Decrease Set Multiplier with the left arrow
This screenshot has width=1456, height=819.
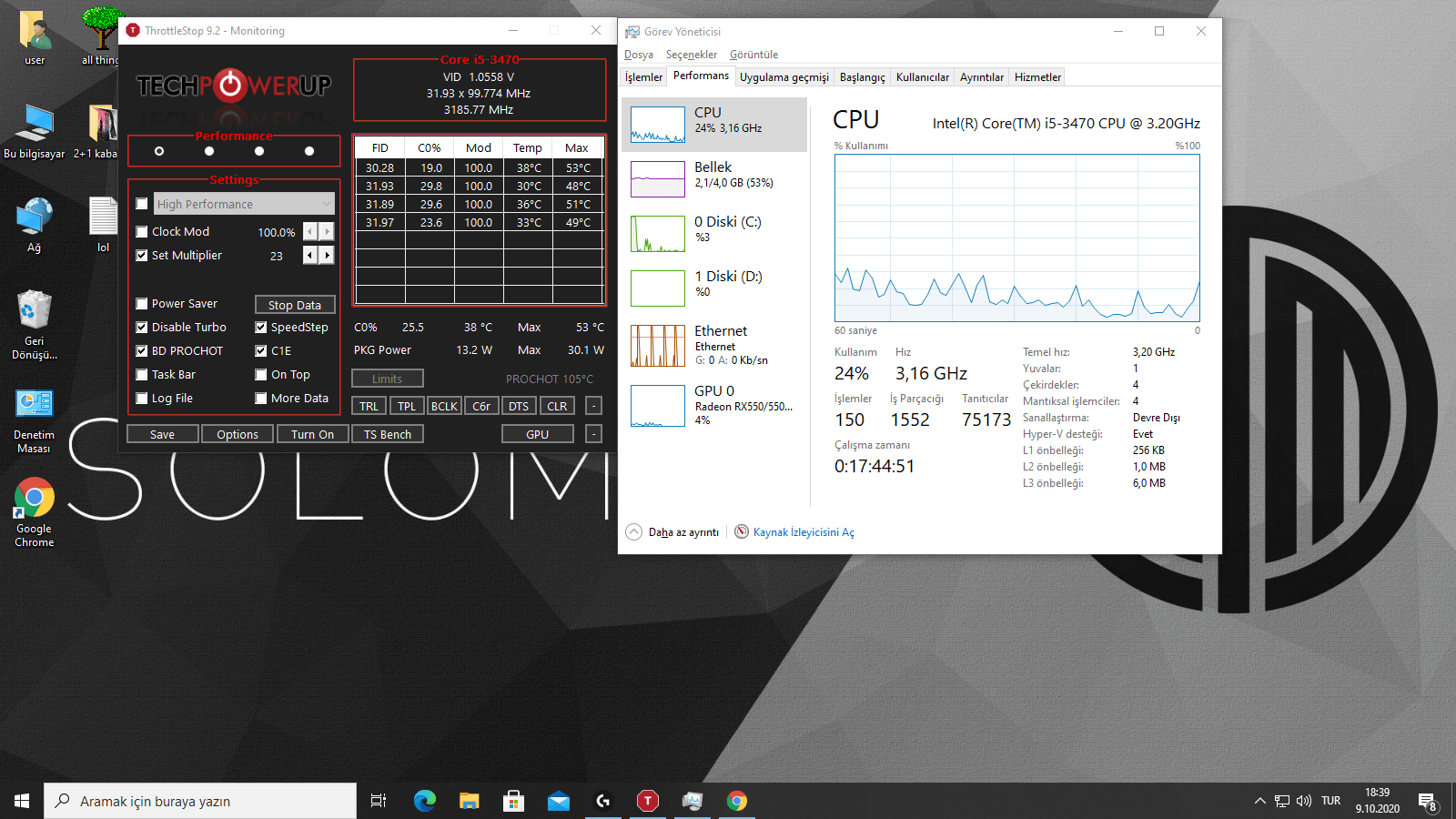pyautogui.click(x=310, y=256)
